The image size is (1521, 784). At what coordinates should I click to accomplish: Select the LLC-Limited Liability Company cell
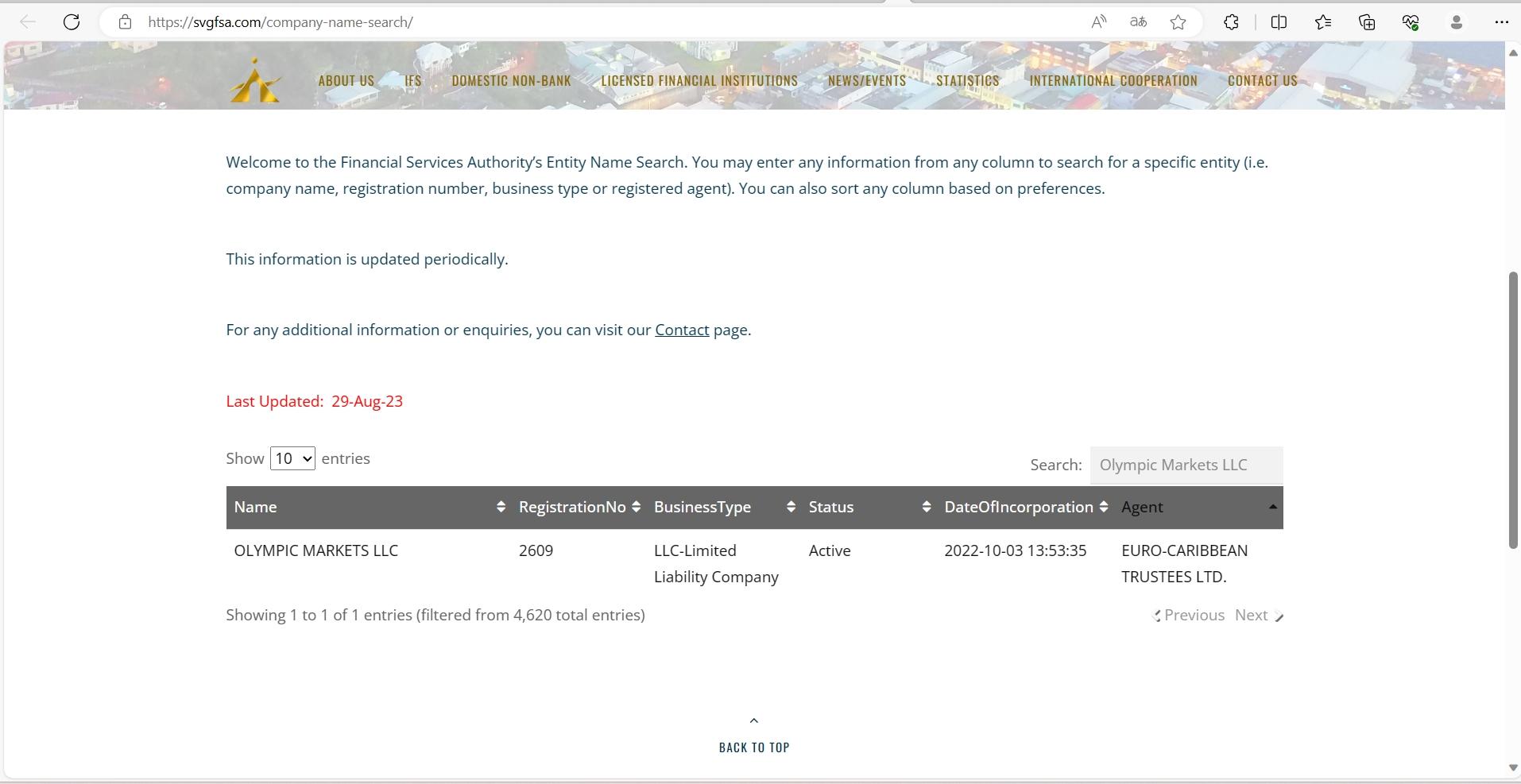pos(716,564)
